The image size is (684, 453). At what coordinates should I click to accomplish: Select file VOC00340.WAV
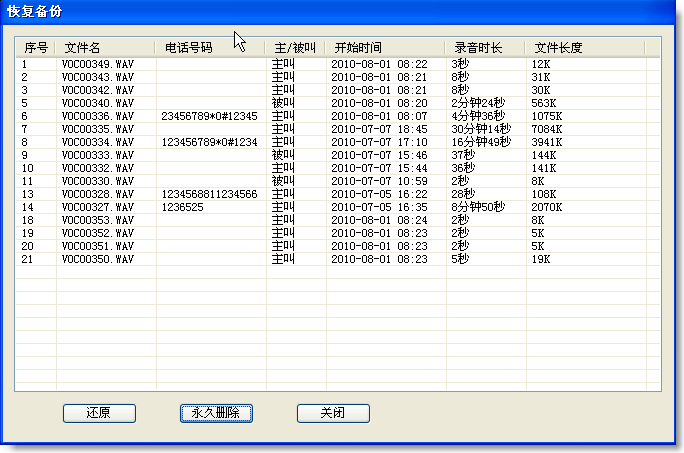tap(98, 103)
